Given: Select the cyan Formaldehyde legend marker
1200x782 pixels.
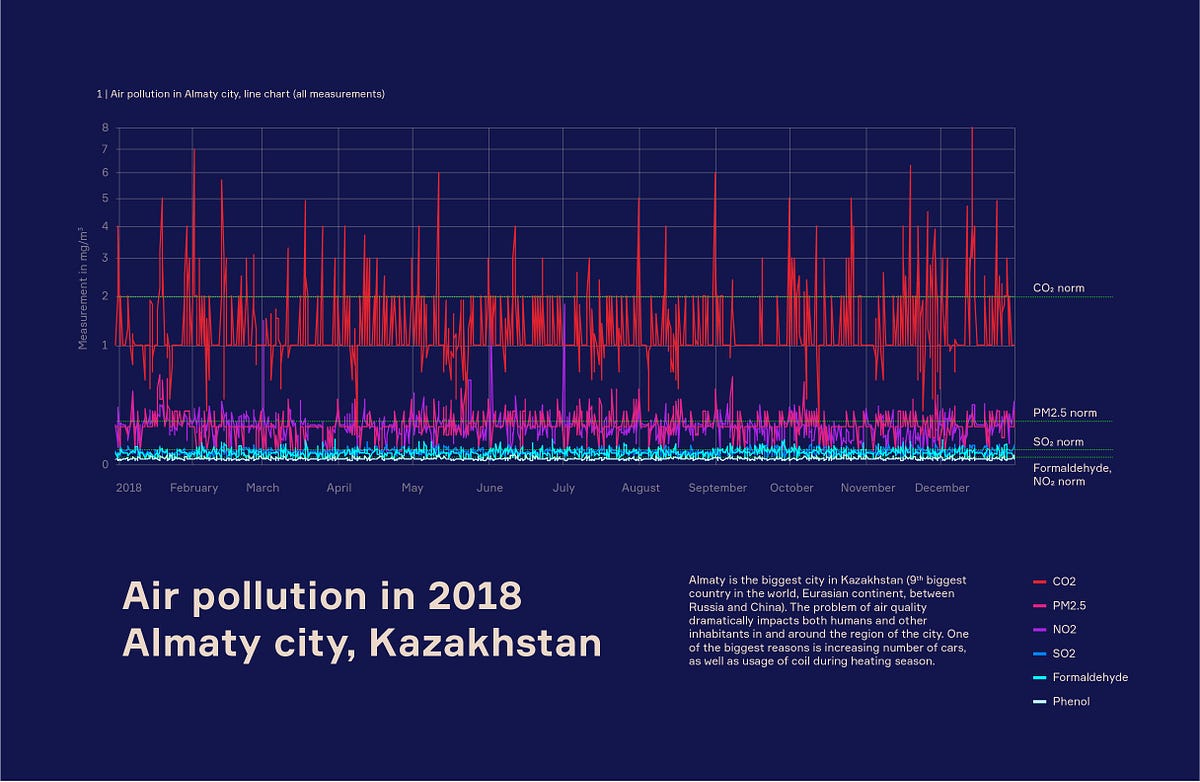Looking at the screenshot, I should click(x=1040, y=677).
